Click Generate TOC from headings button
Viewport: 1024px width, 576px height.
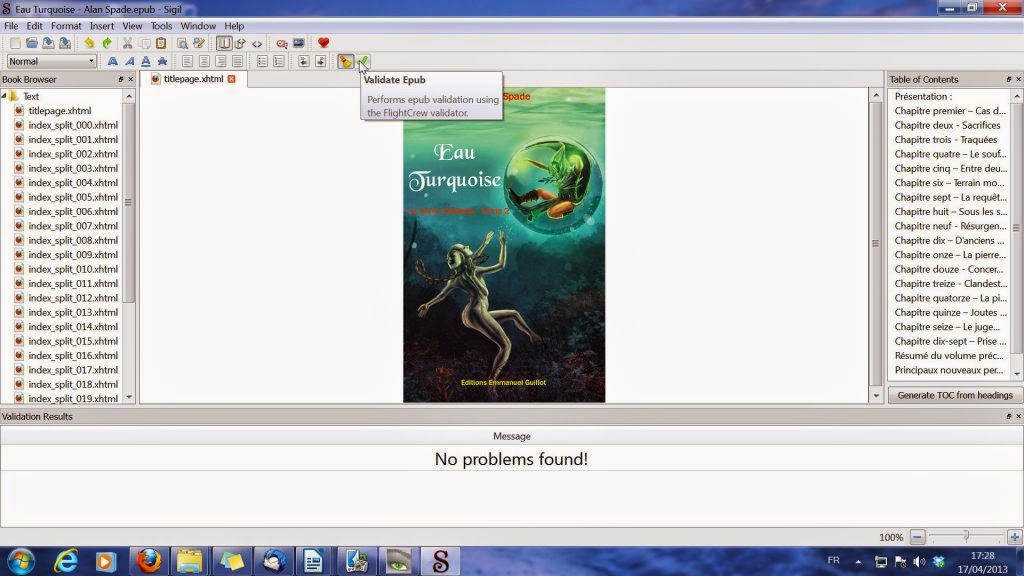point(955,395)
